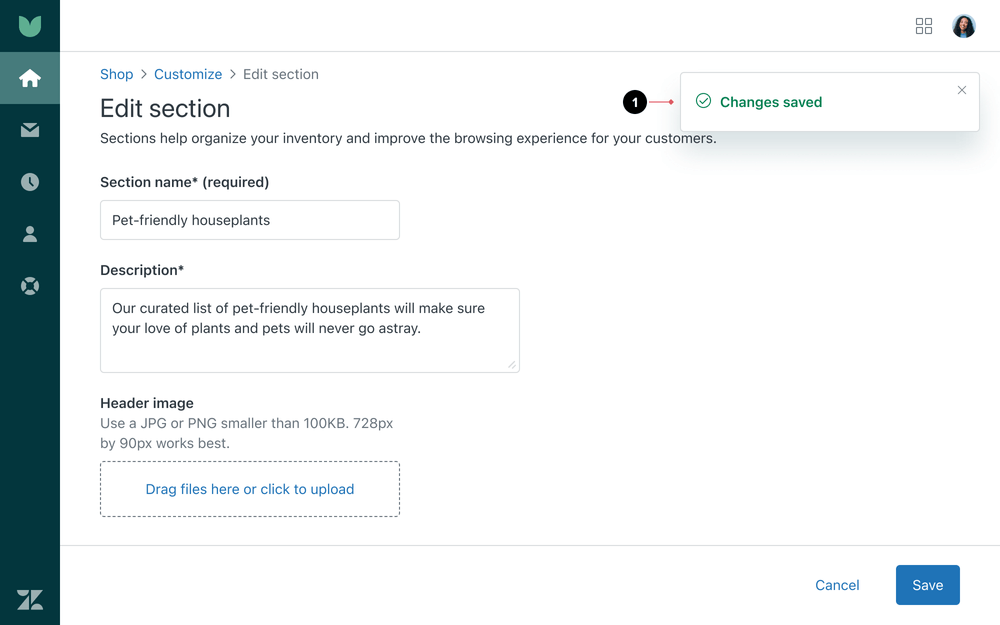The height and width of the screenshot is (625, 1000).
Task: Click the green checkmark in the notification
Action: click(x=703, y=101)
